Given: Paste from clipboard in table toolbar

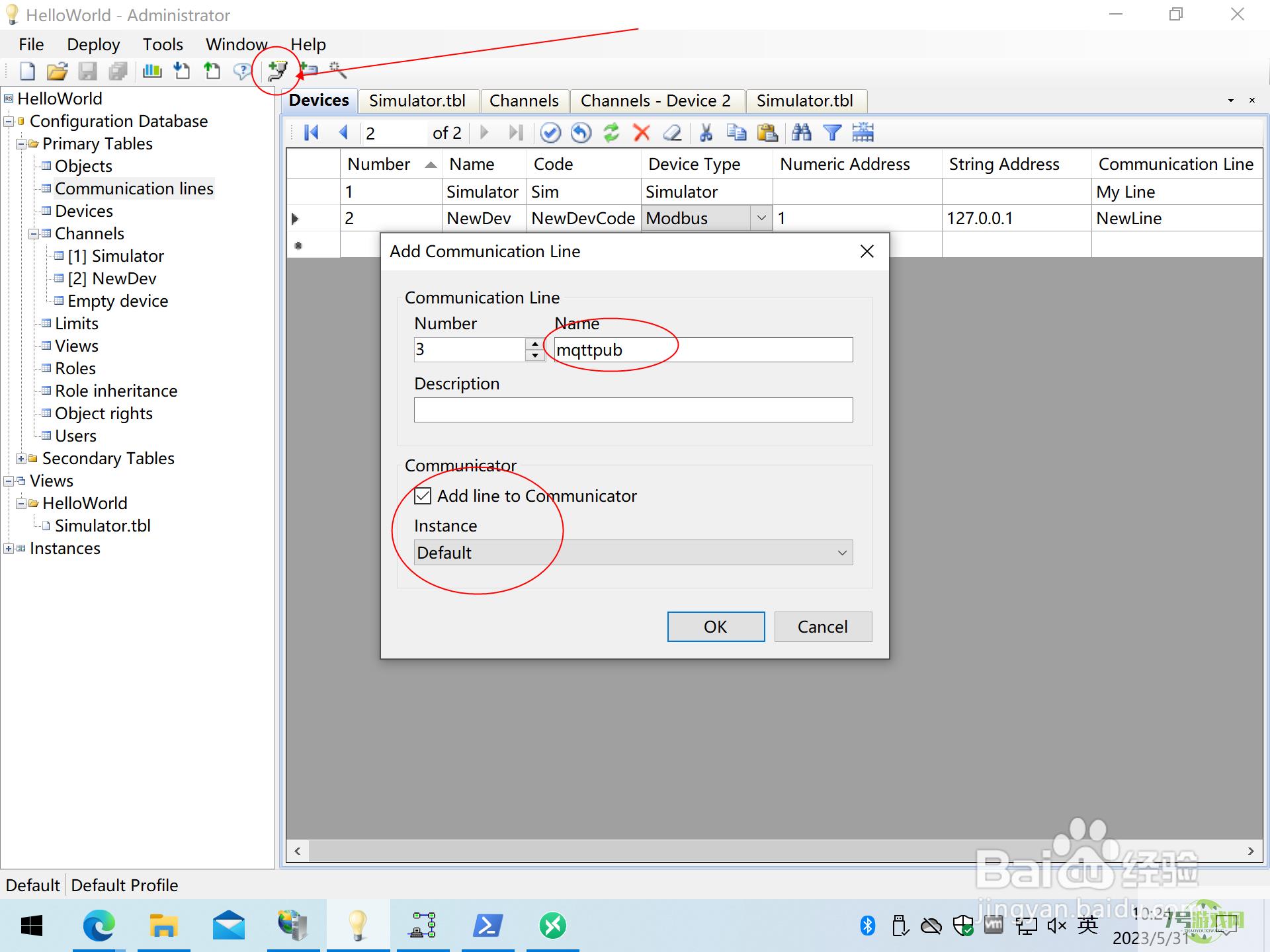Looking at the screenshot, I should [x=767, y=133].
